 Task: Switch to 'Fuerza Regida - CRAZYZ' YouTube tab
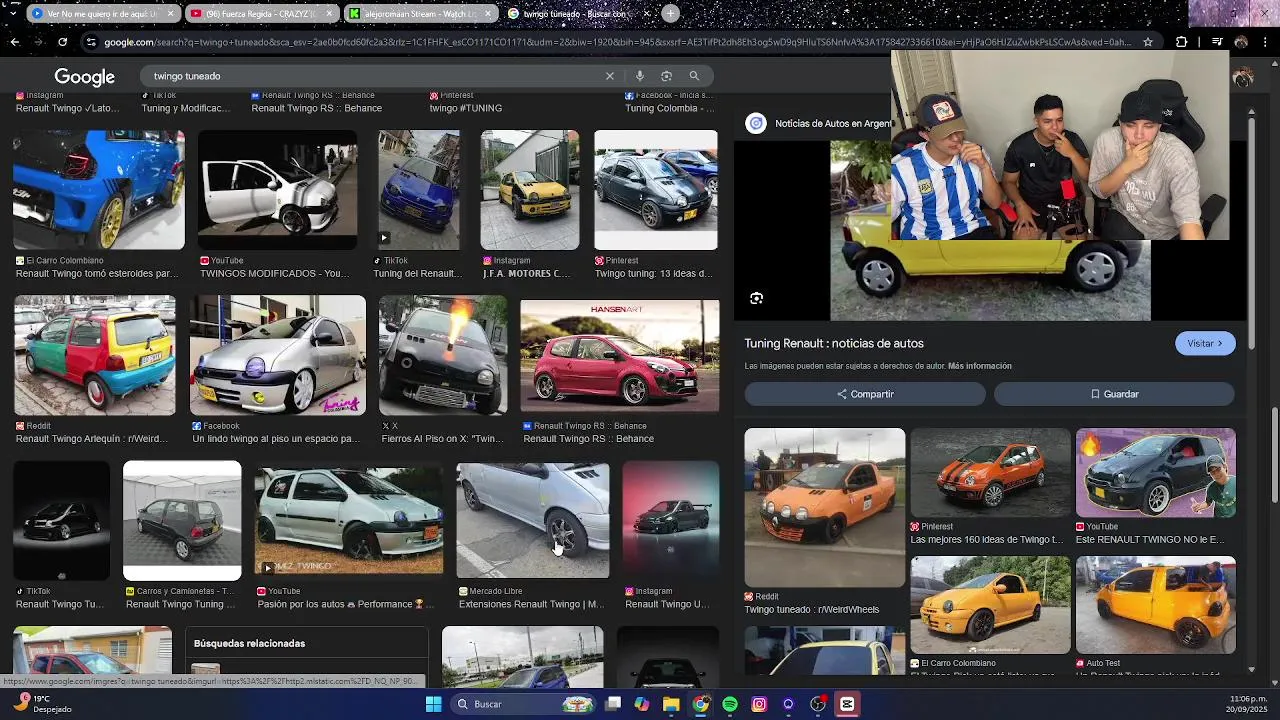click(x=263, y=14)
